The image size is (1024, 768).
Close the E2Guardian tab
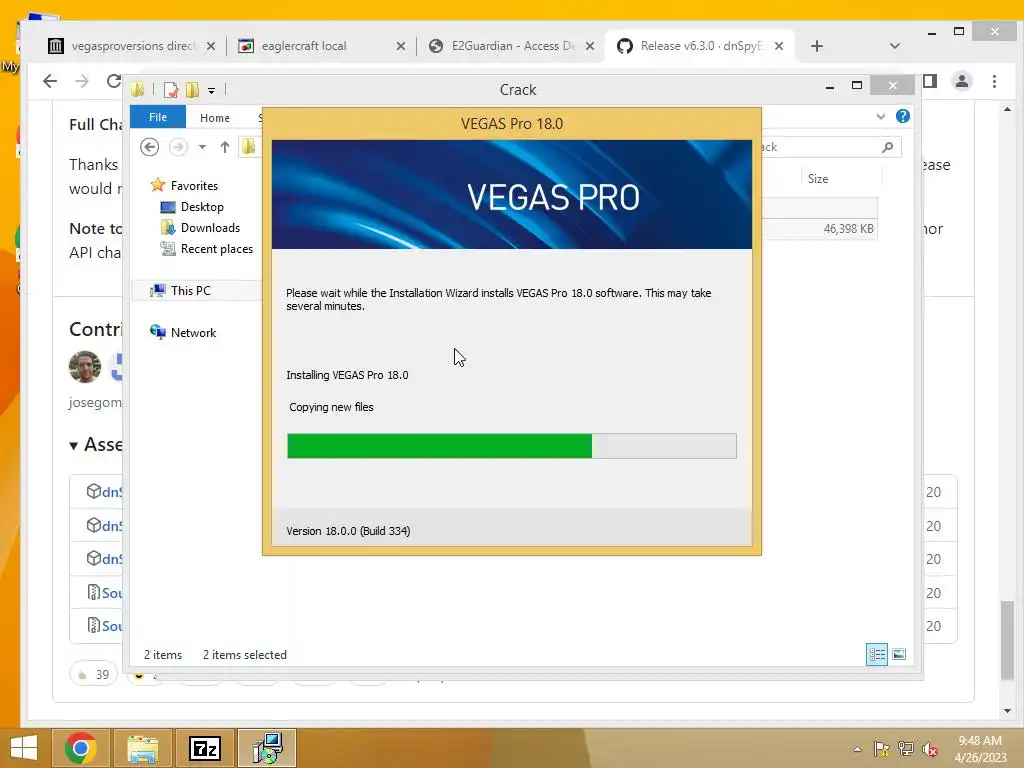pyautogui.click(x=590, y=46)
